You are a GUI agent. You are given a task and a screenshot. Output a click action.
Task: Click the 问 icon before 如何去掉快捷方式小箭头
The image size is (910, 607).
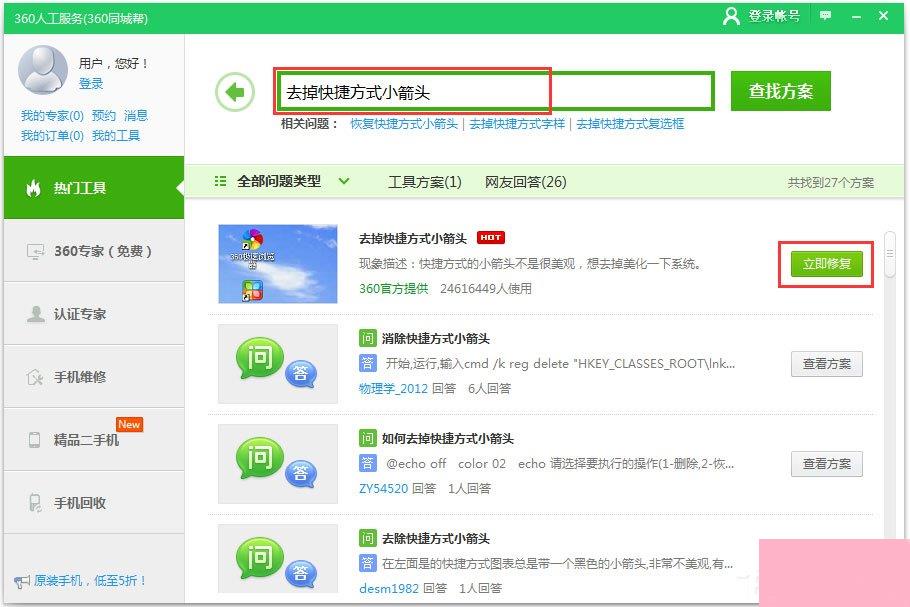[367, 438]
